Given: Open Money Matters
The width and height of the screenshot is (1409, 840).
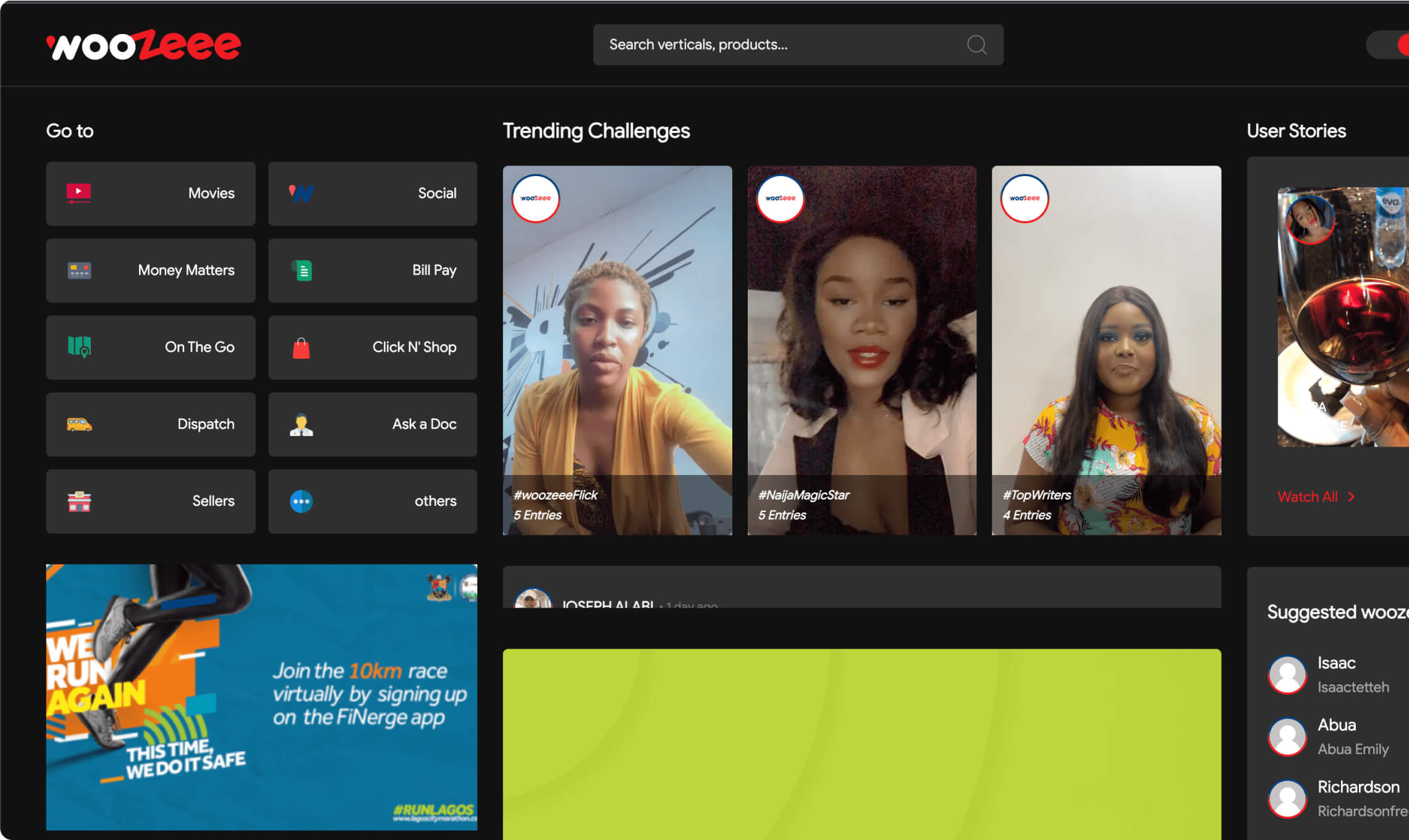Looking at the screenshot, I should click(x=150, y=271).
